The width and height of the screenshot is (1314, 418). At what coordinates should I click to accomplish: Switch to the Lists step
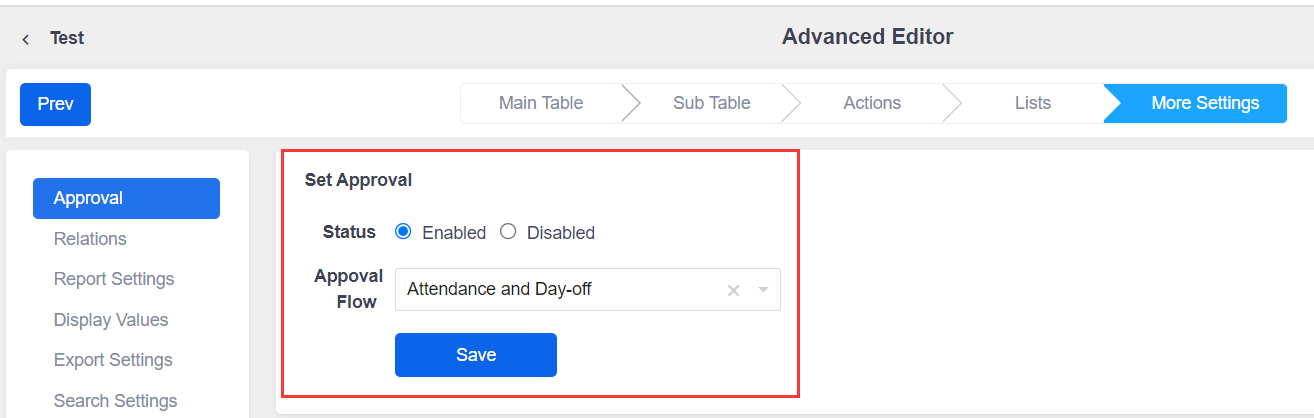pos(1032,103)
